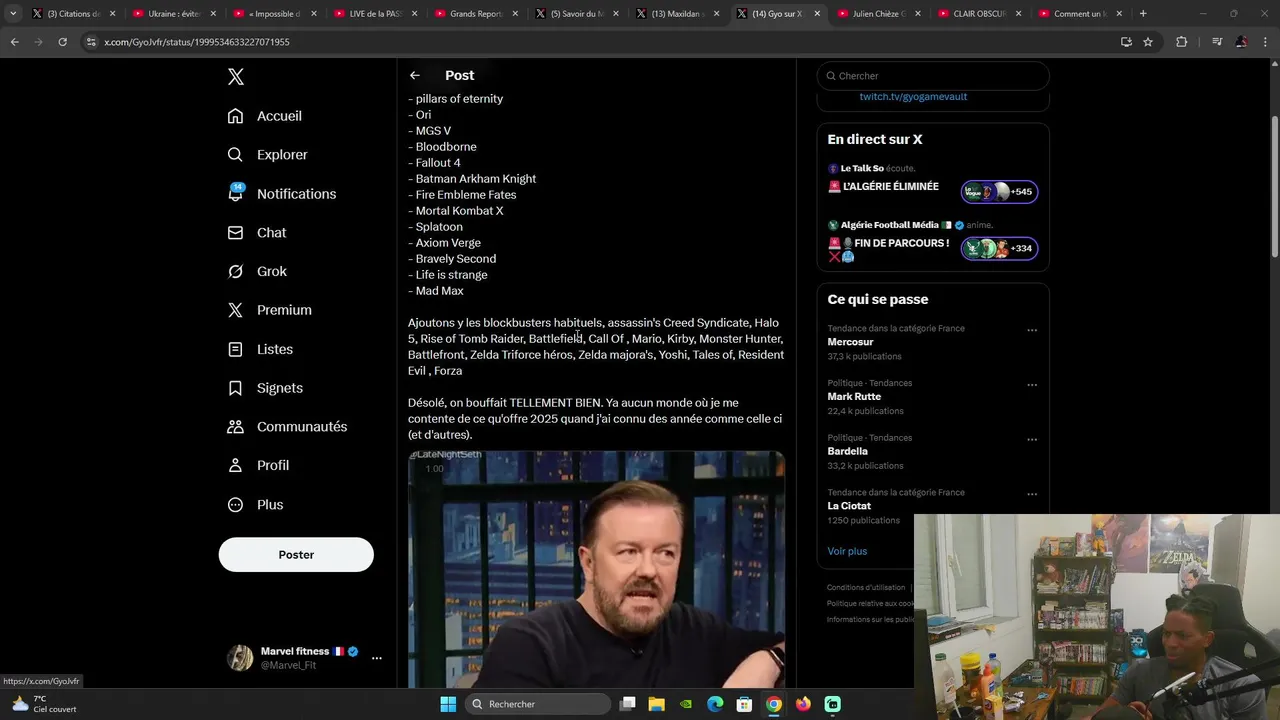The width and height of the screenshot is (1280, 720).
Task: Open options menu for Mercosur trend
Action: (1032, 330)
